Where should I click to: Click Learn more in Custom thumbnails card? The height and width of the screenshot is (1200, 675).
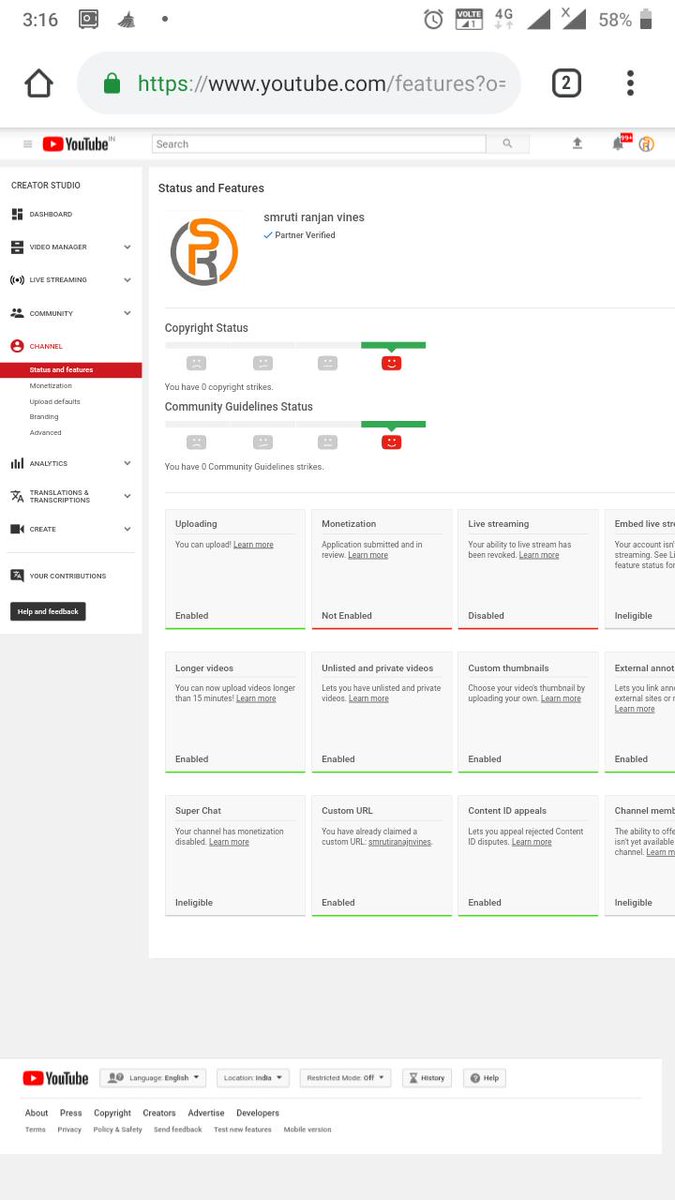click(x=561, y=698)
